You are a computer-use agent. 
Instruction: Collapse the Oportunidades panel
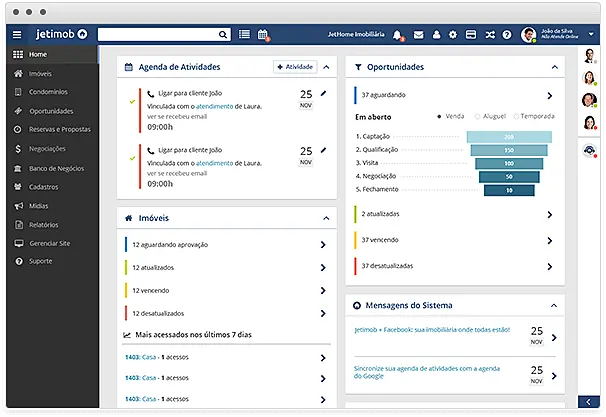click(554, 67)
